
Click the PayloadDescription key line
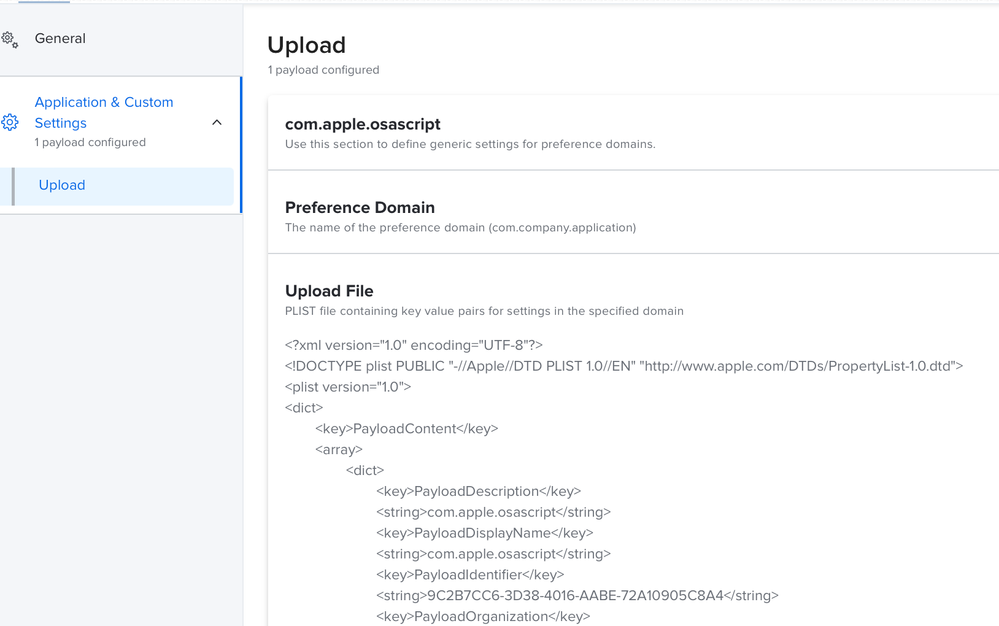[478, 491]
